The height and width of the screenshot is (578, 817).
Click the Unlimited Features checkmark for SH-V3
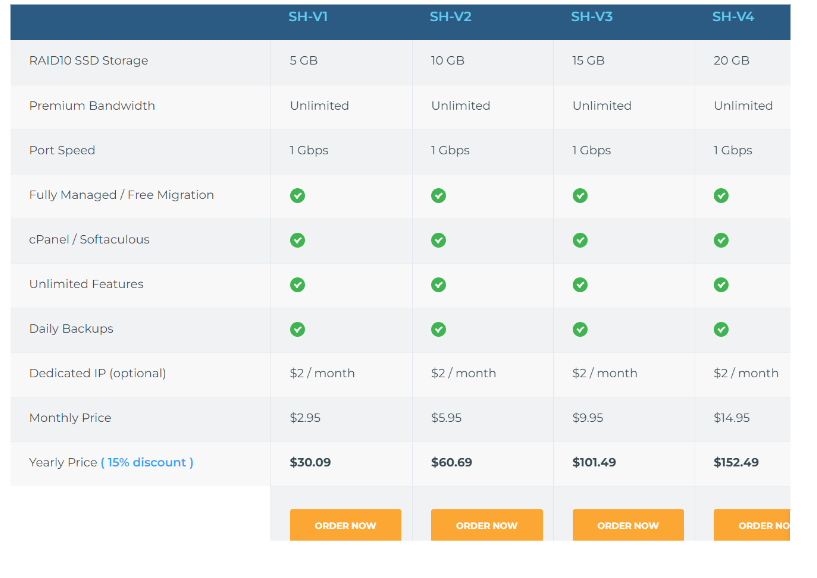[580, 285]
